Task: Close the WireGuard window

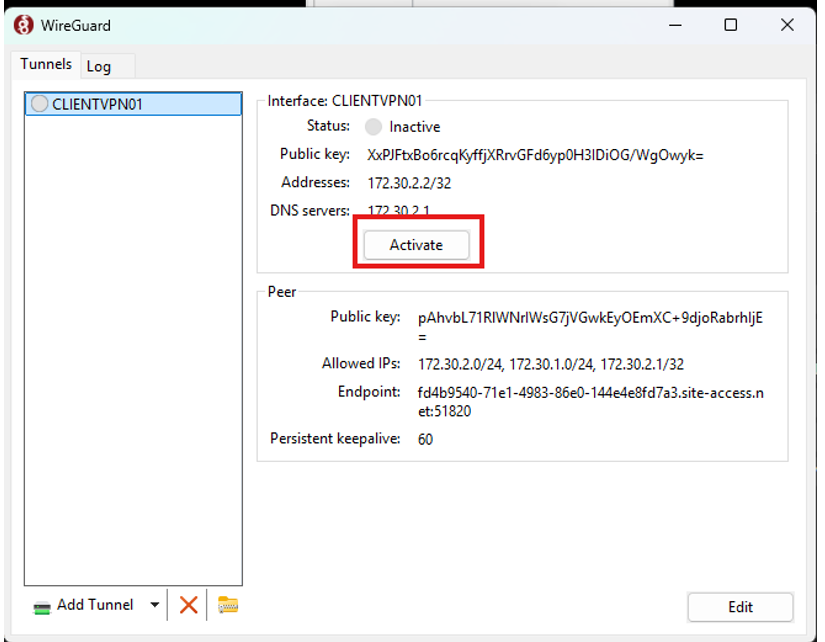Action: tap(787, 25)
